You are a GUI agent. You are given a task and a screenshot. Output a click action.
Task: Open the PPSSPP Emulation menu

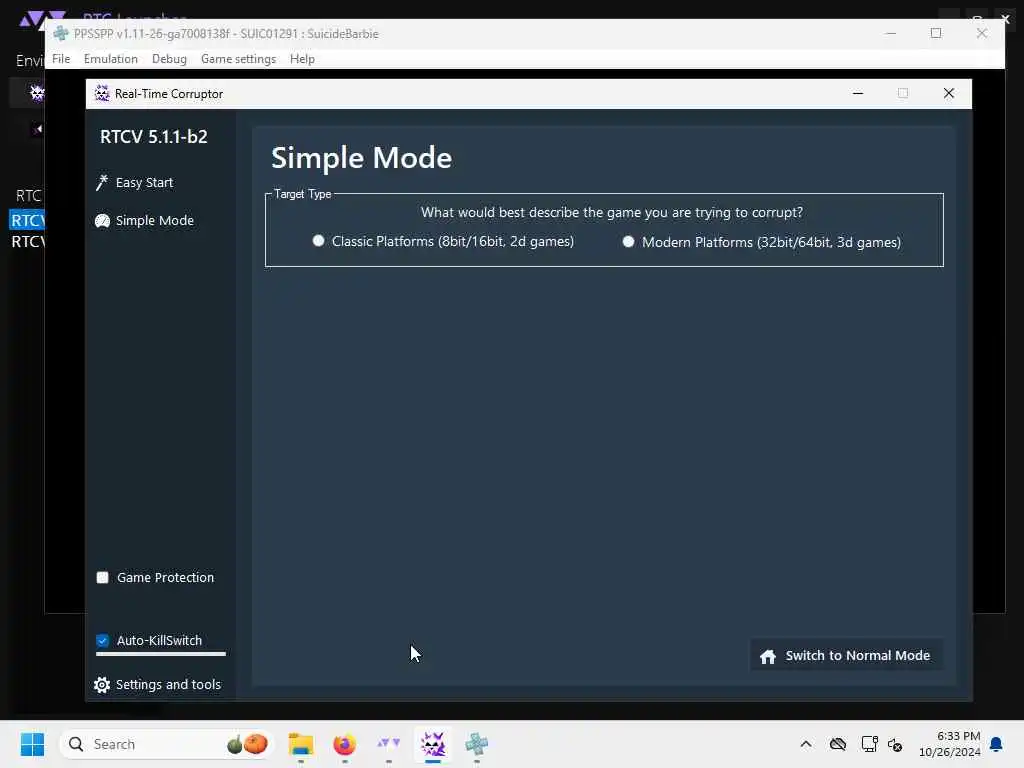tap(110, 59)
